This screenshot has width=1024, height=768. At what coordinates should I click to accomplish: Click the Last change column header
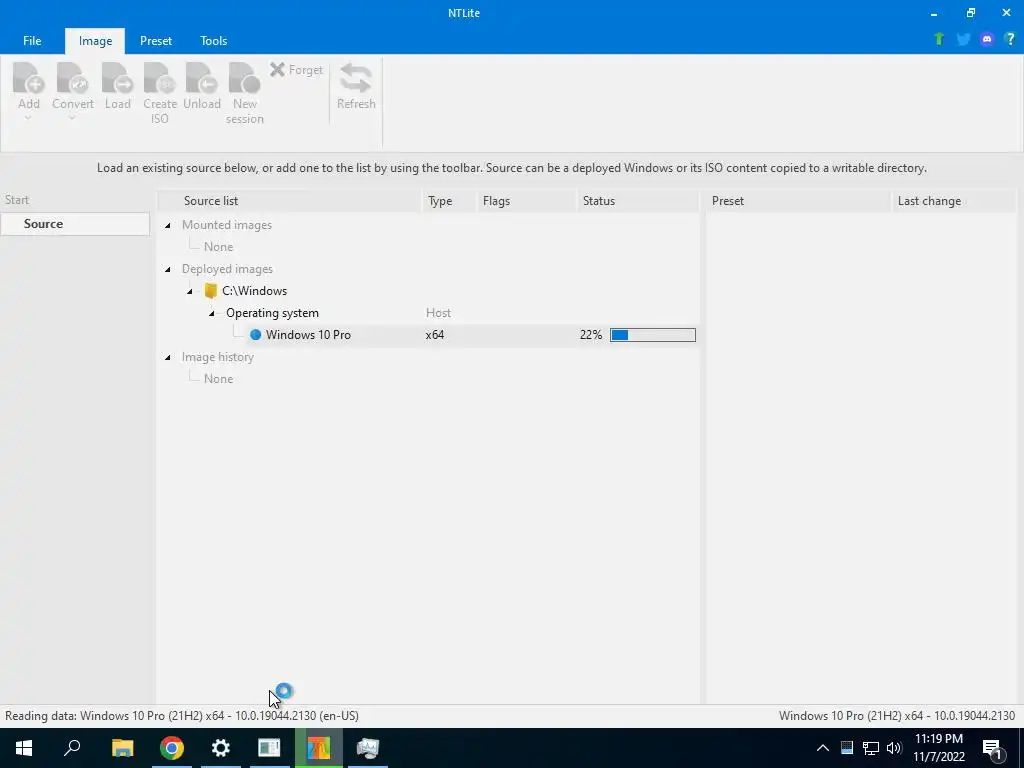pyautogui.click(x=953, y=200)
